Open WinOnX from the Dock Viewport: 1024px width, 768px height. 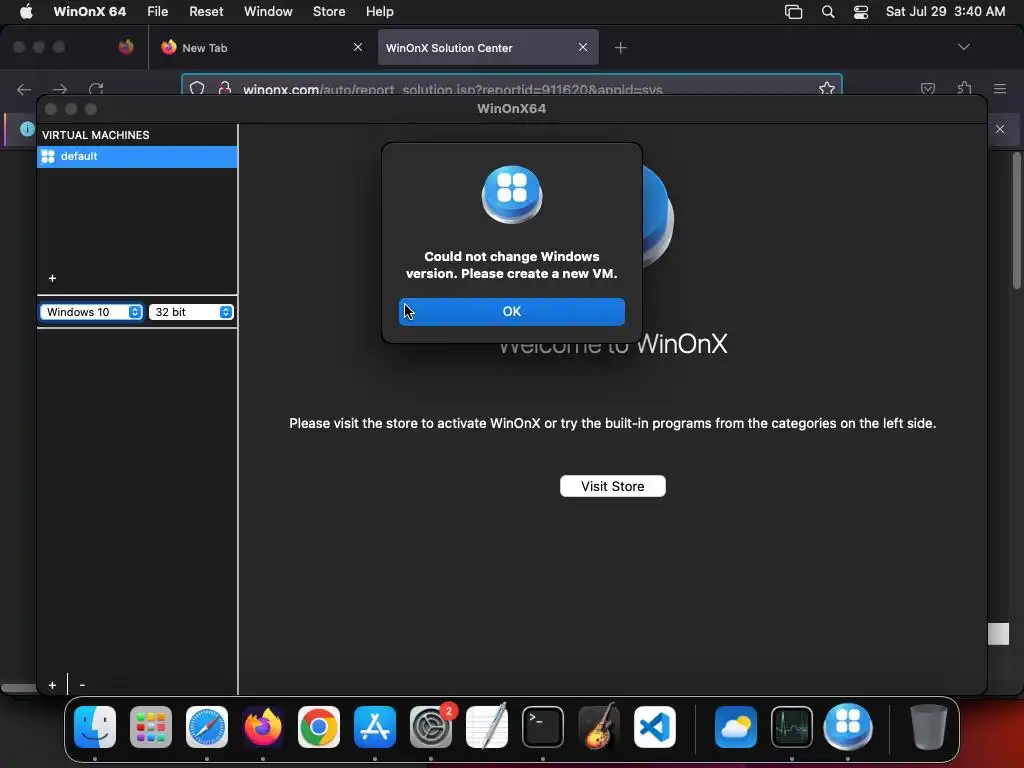pyautogui.click(x=848, y=727)
